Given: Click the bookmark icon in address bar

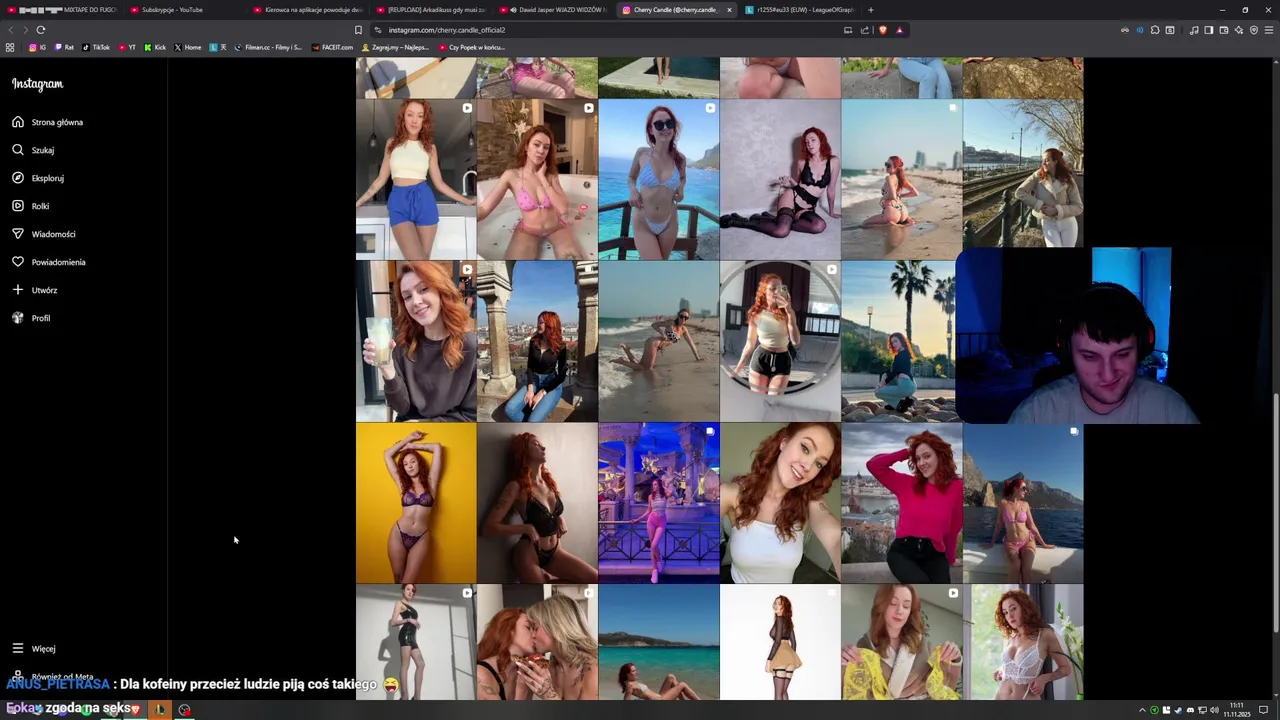Looking at the screenshot, I should click(358, 30).
